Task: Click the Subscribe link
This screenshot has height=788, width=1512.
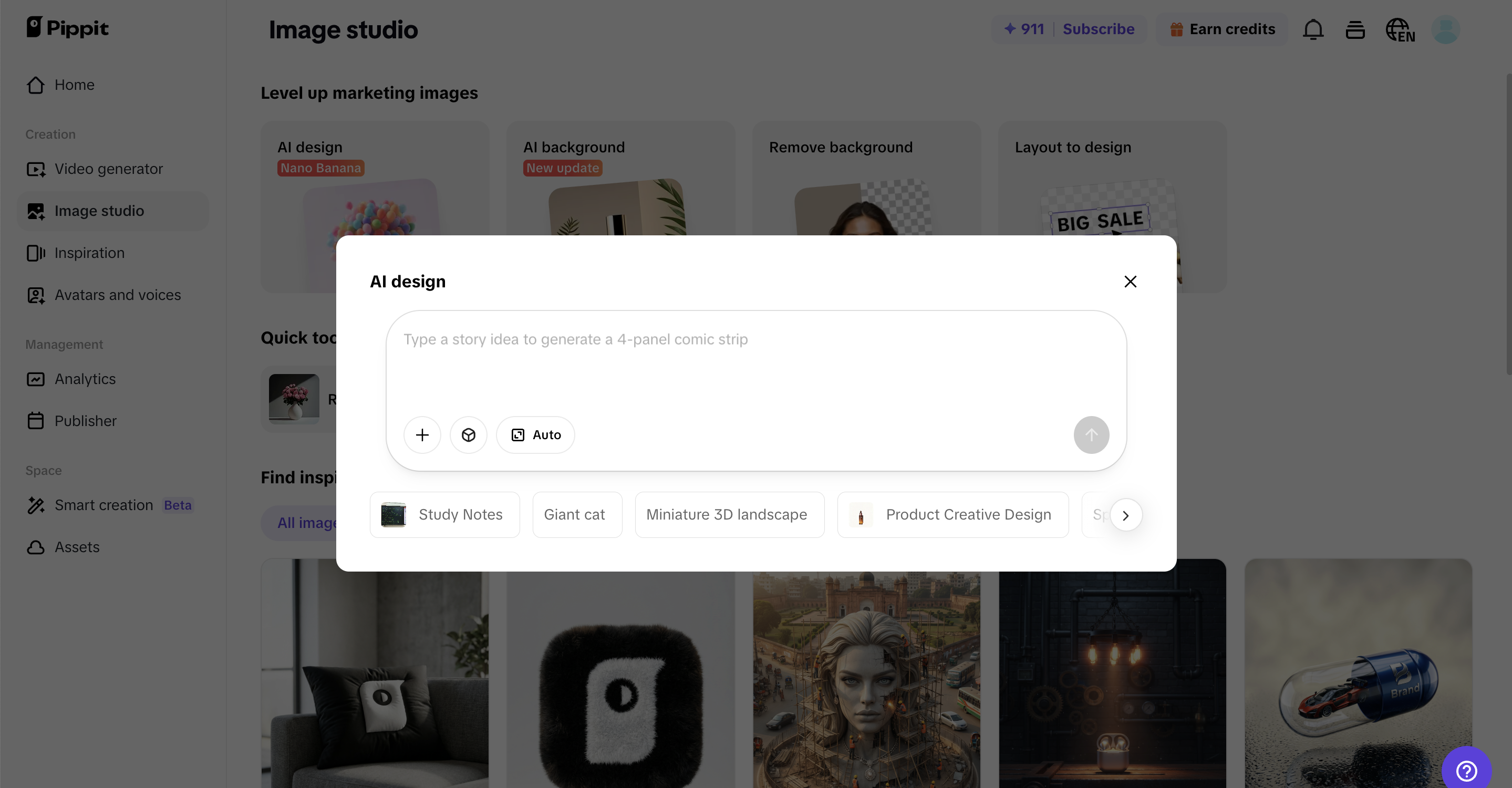Action: tap(1098, 29)
